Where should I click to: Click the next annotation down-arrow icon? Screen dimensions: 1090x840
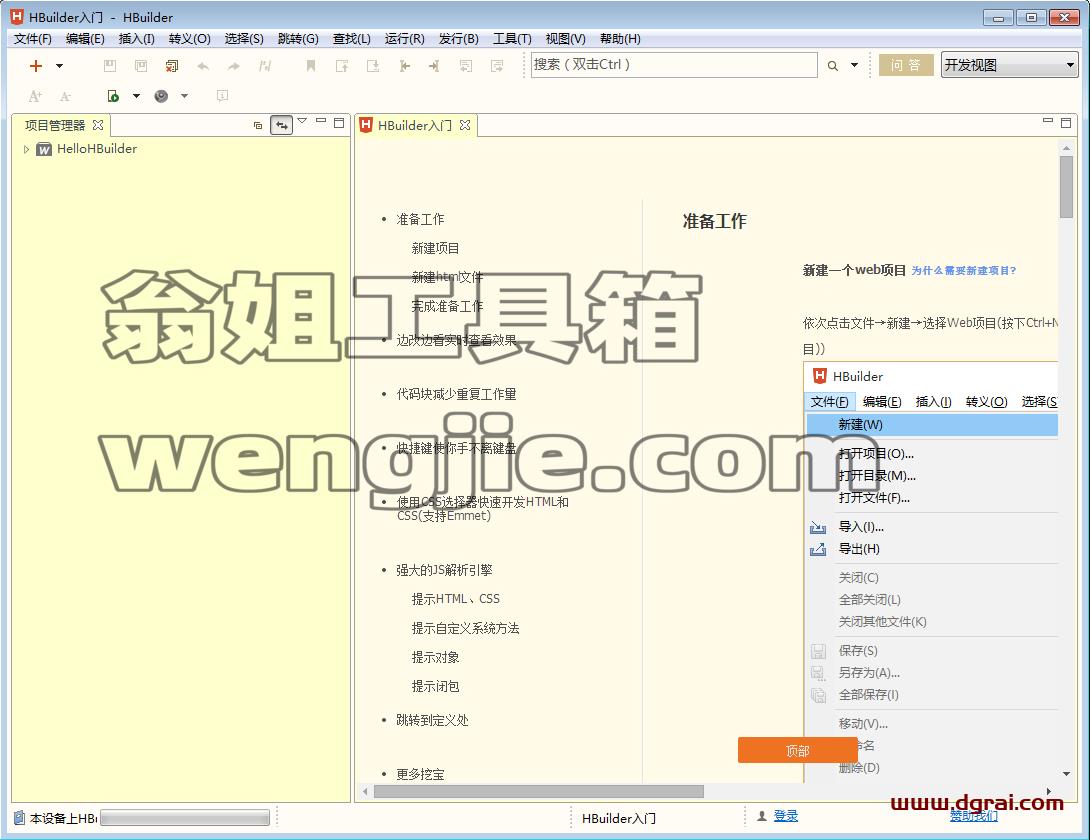[x=373, y=66]
